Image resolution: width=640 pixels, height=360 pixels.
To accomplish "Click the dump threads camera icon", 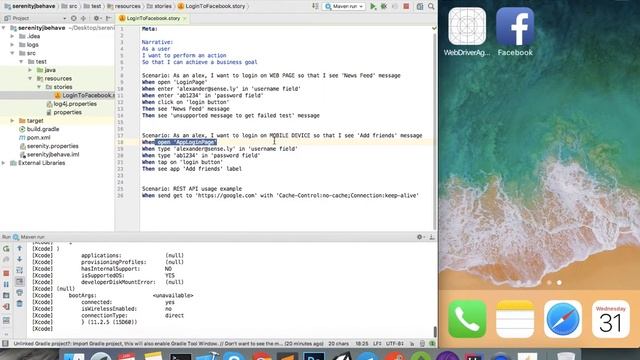I will [6, 296].
